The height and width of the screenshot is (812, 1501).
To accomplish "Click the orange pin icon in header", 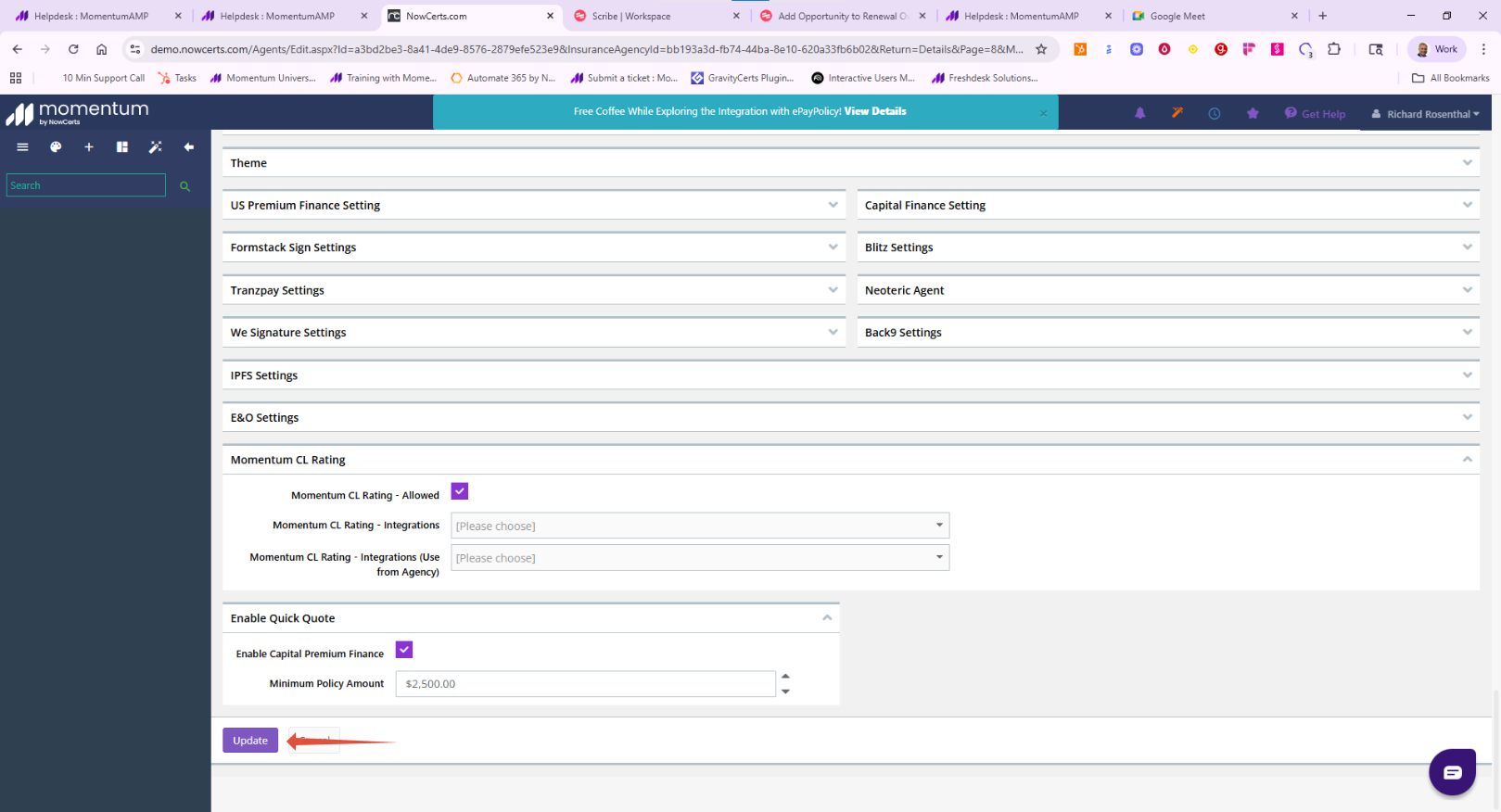I will click(x=1177, y=113).
